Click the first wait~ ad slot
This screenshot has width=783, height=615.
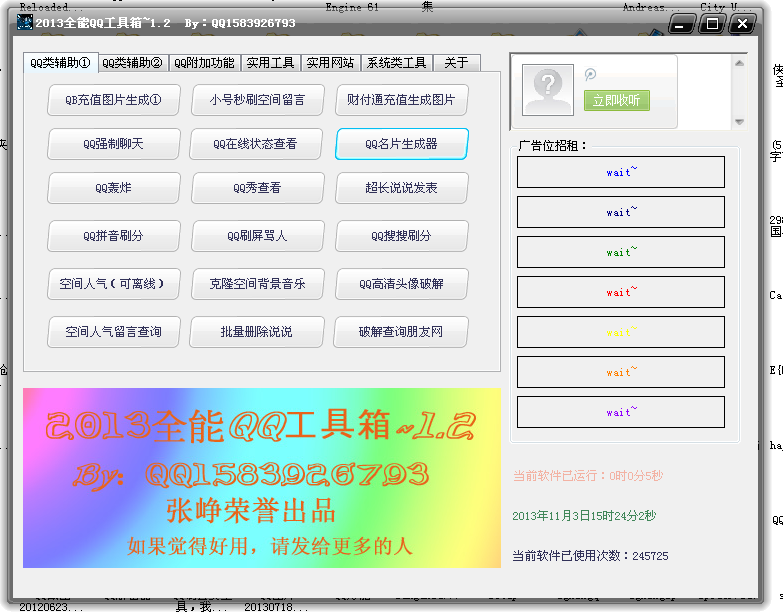[x=620, y=172]
